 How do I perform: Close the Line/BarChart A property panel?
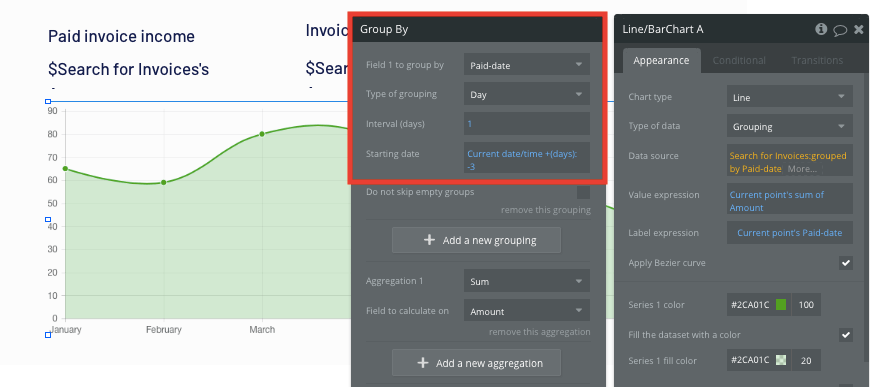(859, 29)
